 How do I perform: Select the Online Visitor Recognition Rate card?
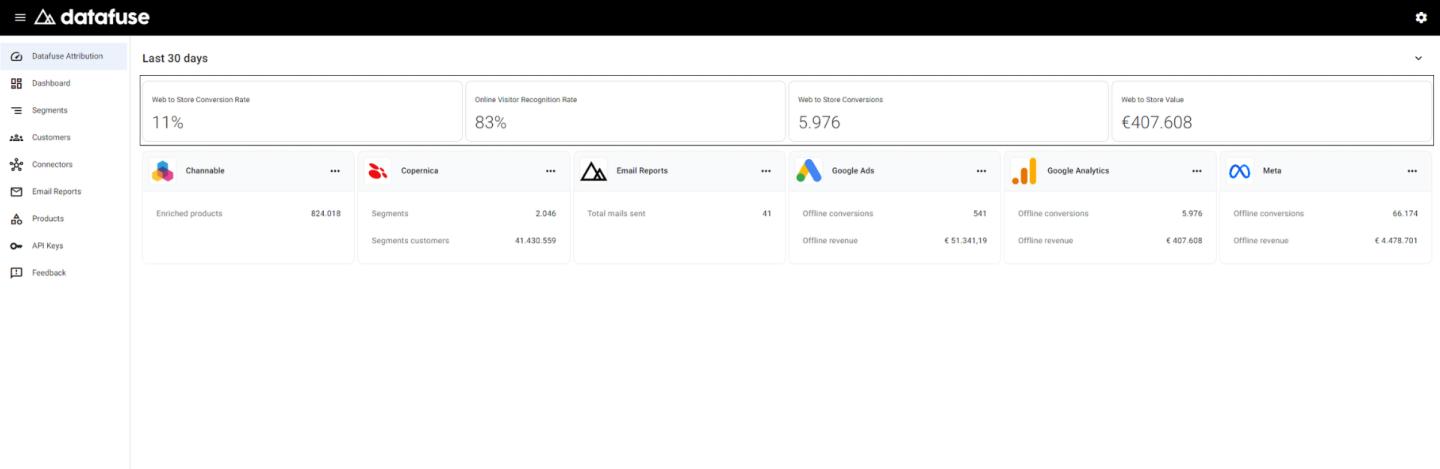pyautogui.click(x=625, y=111)
